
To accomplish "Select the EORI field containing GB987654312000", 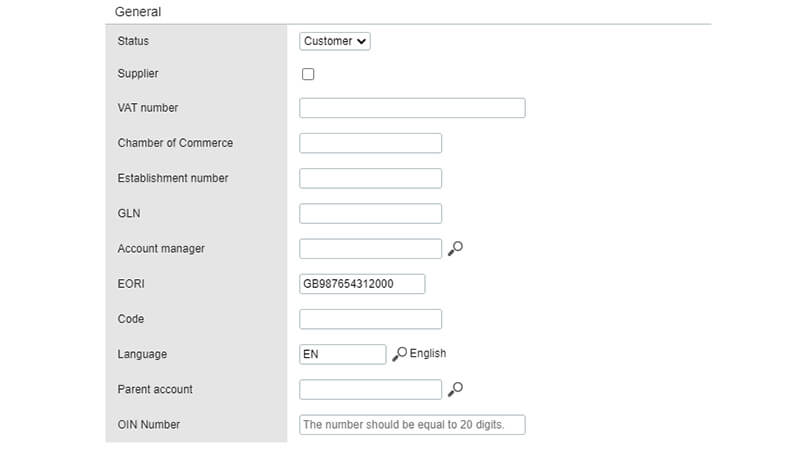I will coord(362,284).
